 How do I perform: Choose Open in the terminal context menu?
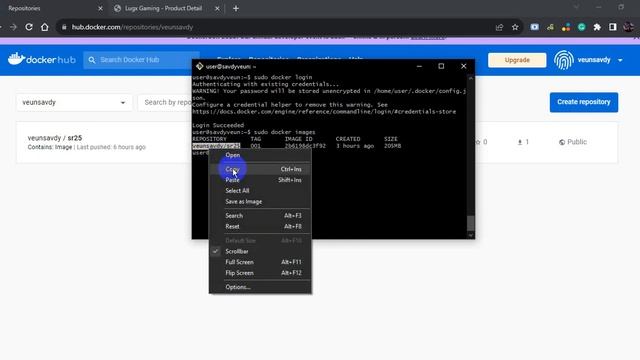[260, 155]
